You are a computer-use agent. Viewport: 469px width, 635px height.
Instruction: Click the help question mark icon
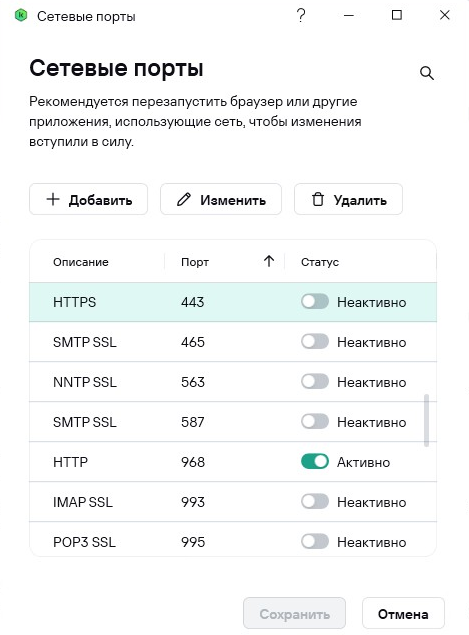[301, 16]
